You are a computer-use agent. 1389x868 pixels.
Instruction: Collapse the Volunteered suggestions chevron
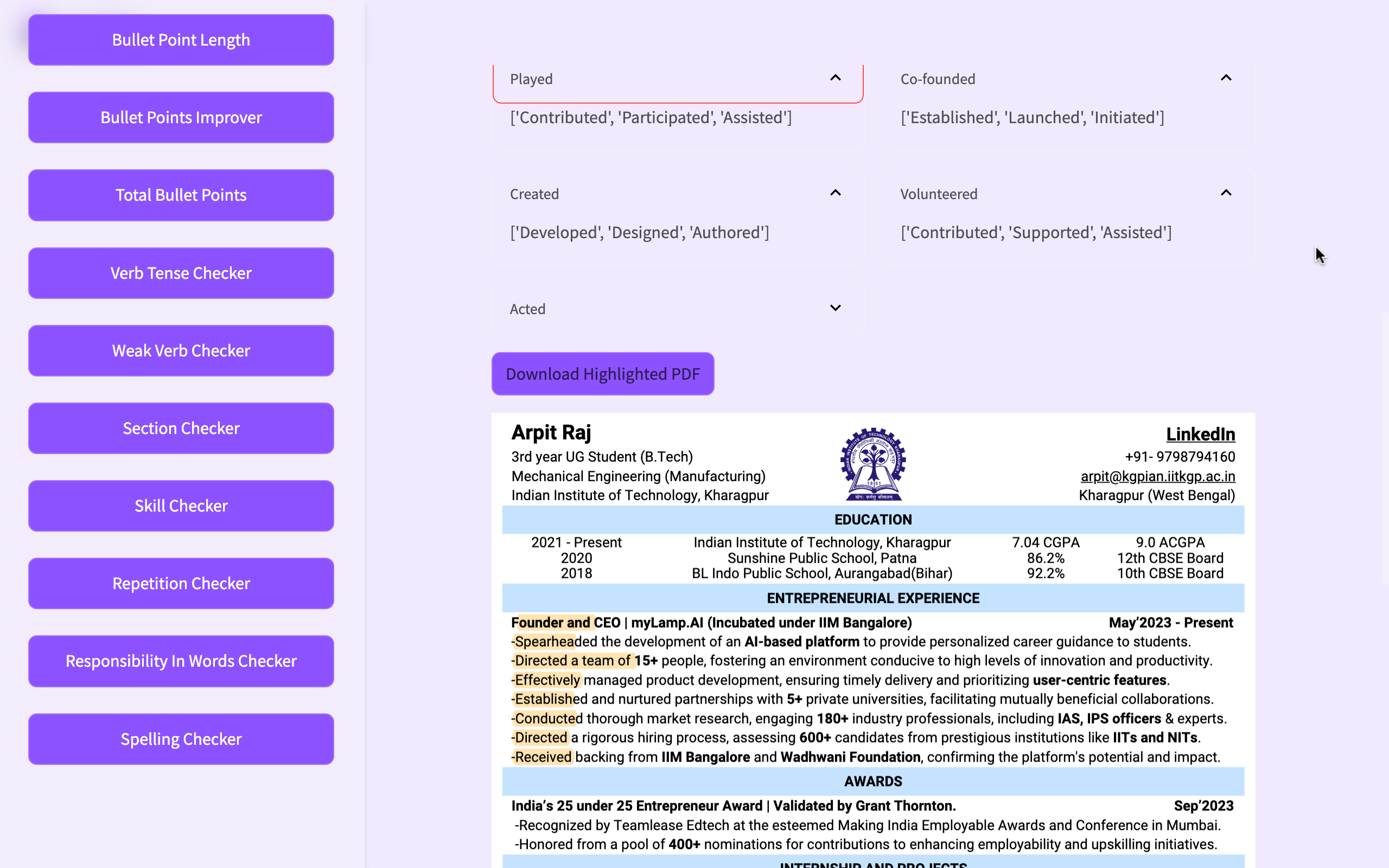(1226, 194)
